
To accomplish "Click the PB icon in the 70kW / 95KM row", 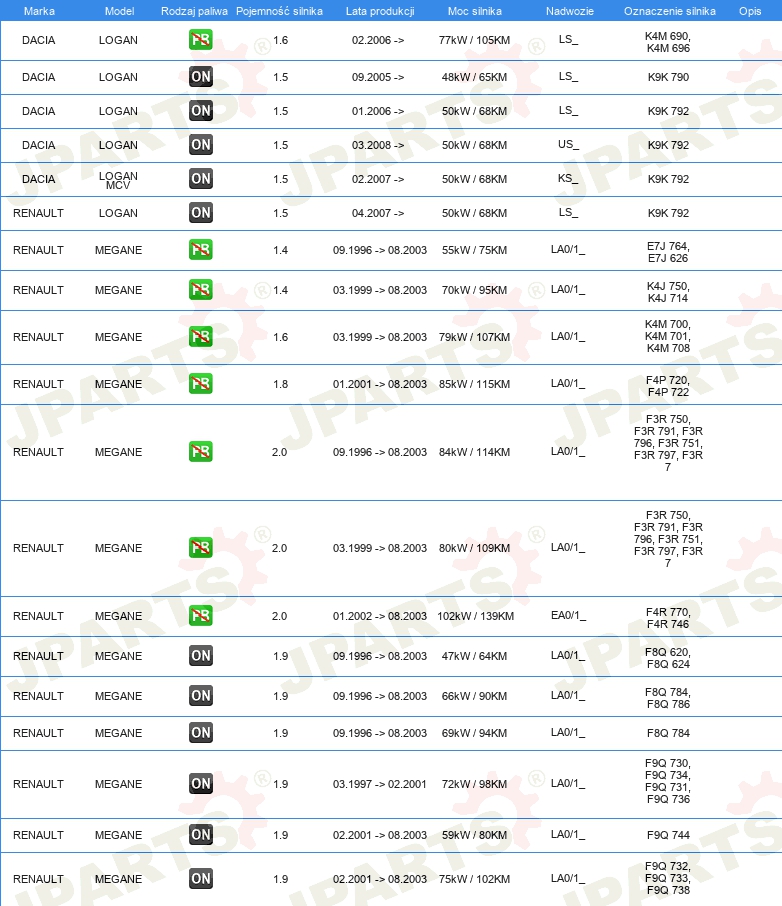I will [x=201, y=289].
